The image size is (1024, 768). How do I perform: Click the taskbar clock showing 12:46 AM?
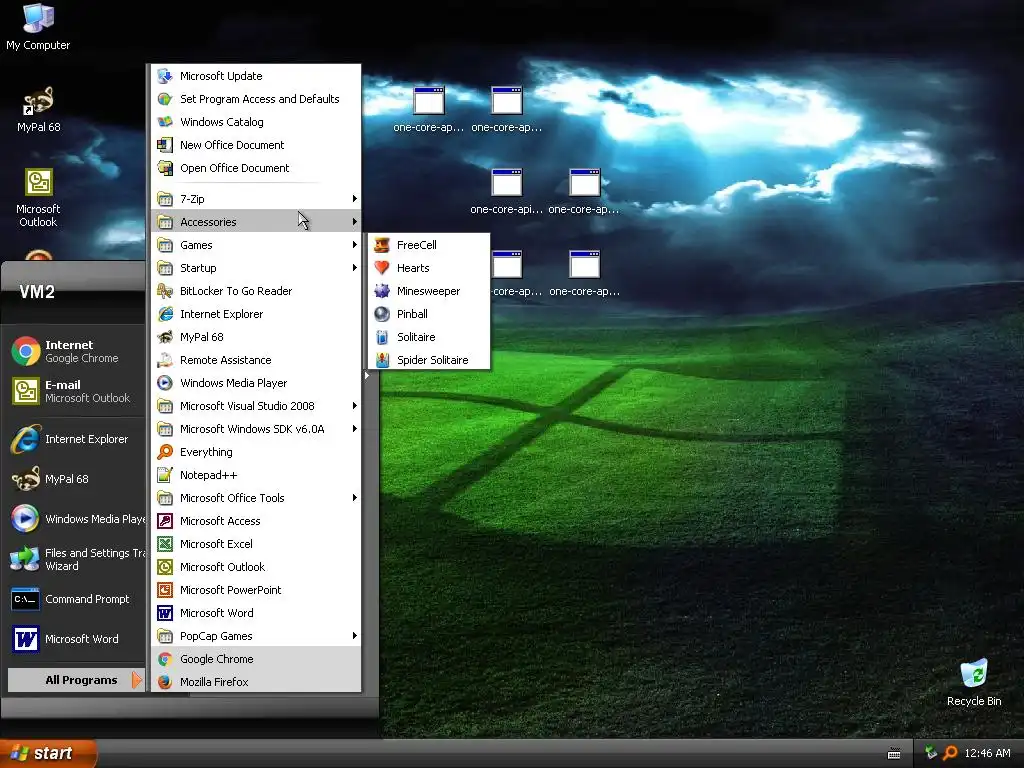[x=987, y=753]
